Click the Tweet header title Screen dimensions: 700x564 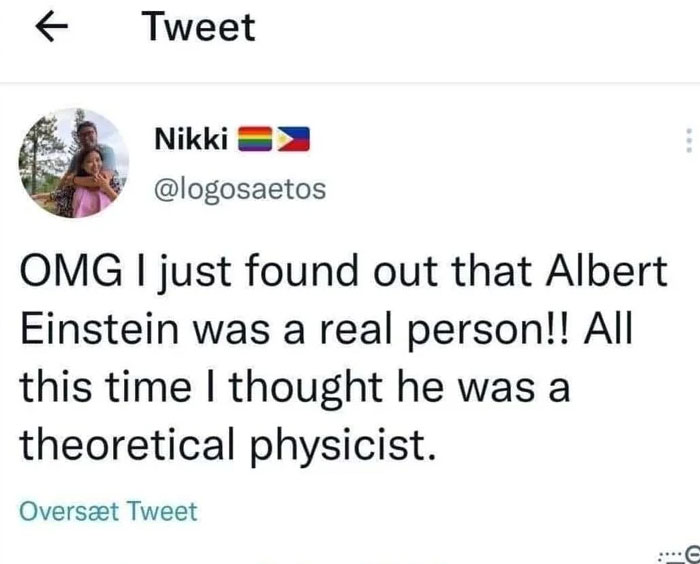click(198, 27)
